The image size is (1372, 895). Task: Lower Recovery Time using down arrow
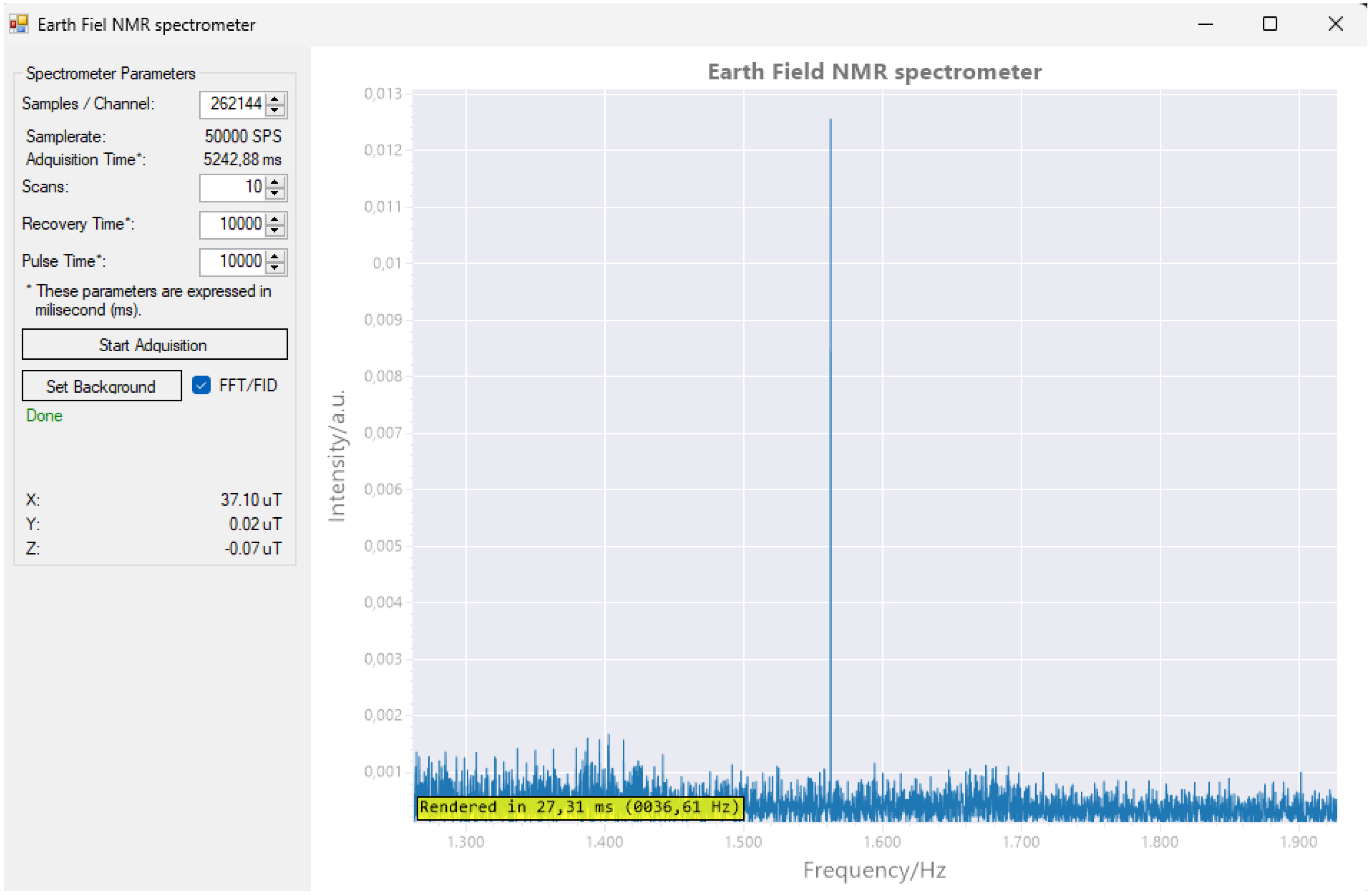coord(275,230)
